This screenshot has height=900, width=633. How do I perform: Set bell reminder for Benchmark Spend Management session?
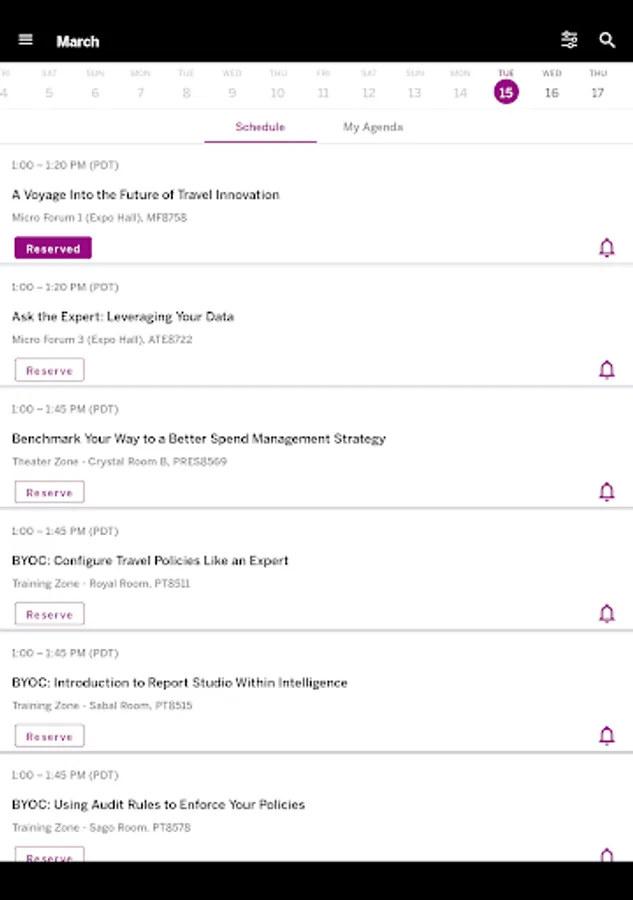click(x=606, y=492)
